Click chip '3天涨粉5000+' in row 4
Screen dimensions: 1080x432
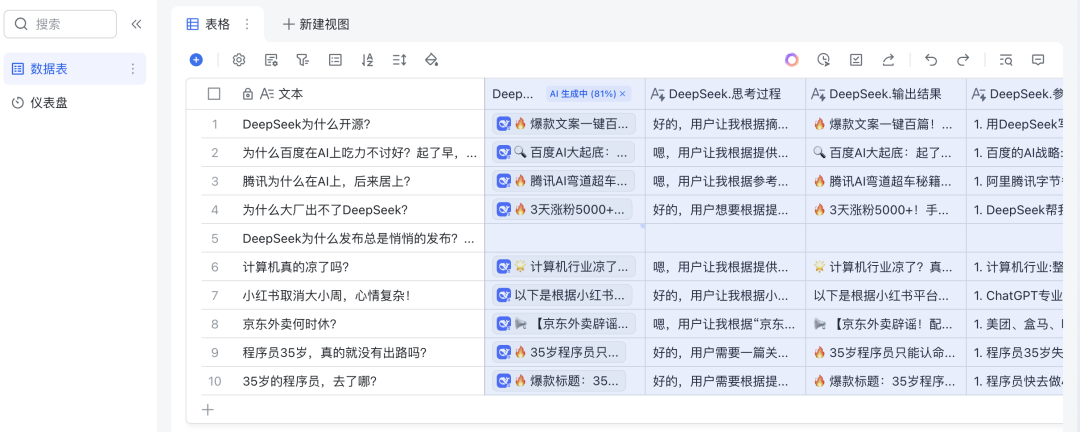563,209
